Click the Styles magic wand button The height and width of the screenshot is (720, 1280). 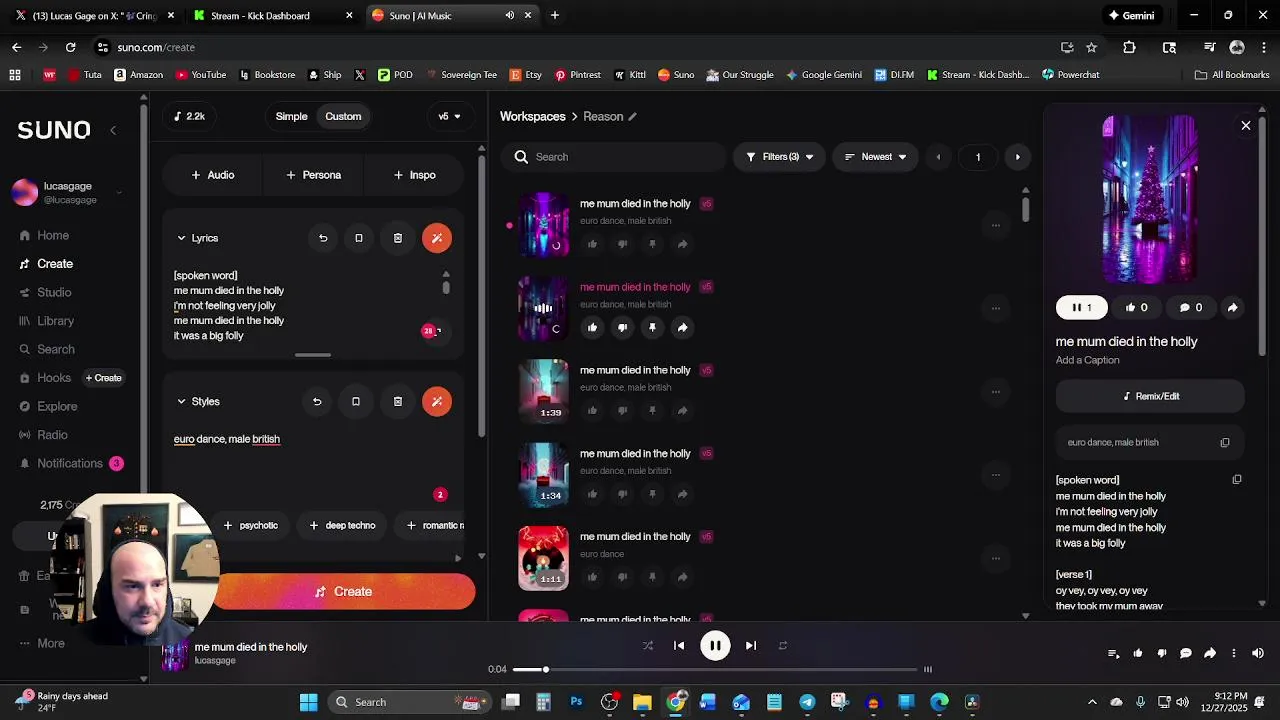click(x=437, y=401)
